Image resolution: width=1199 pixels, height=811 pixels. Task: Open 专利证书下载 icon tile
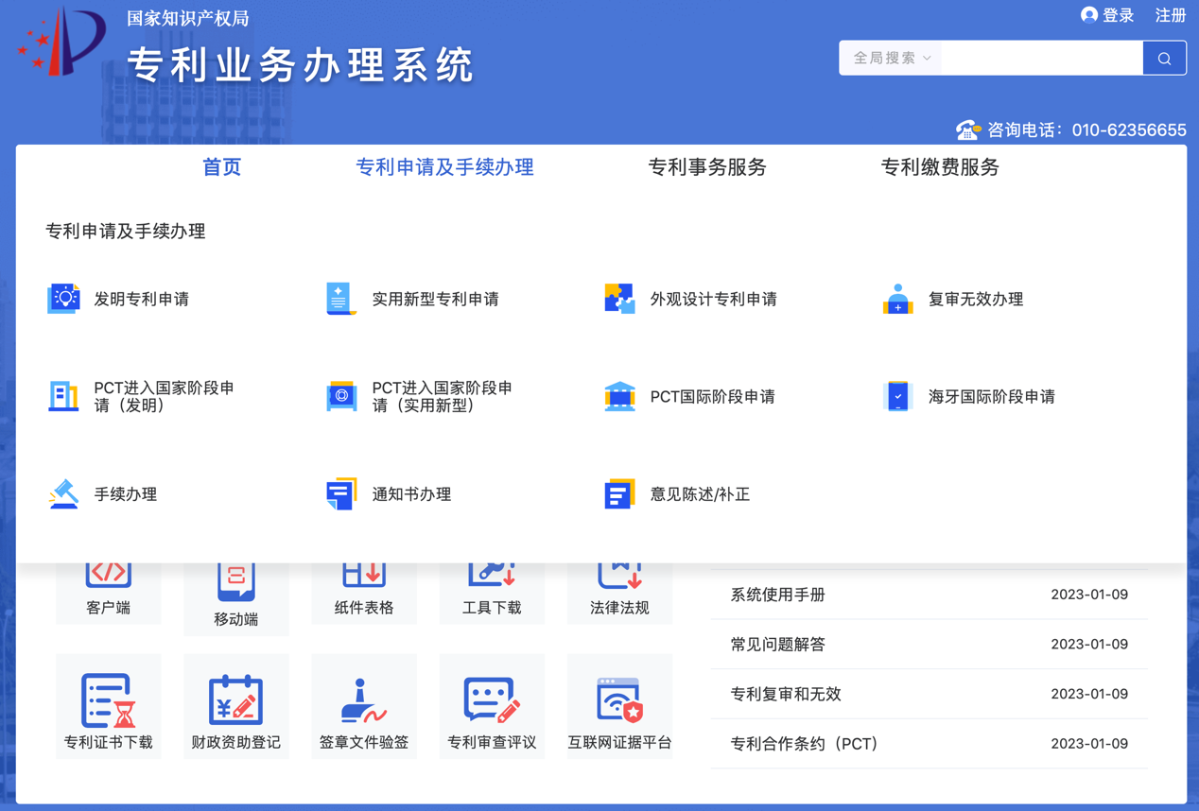click(x=108, y=700)
